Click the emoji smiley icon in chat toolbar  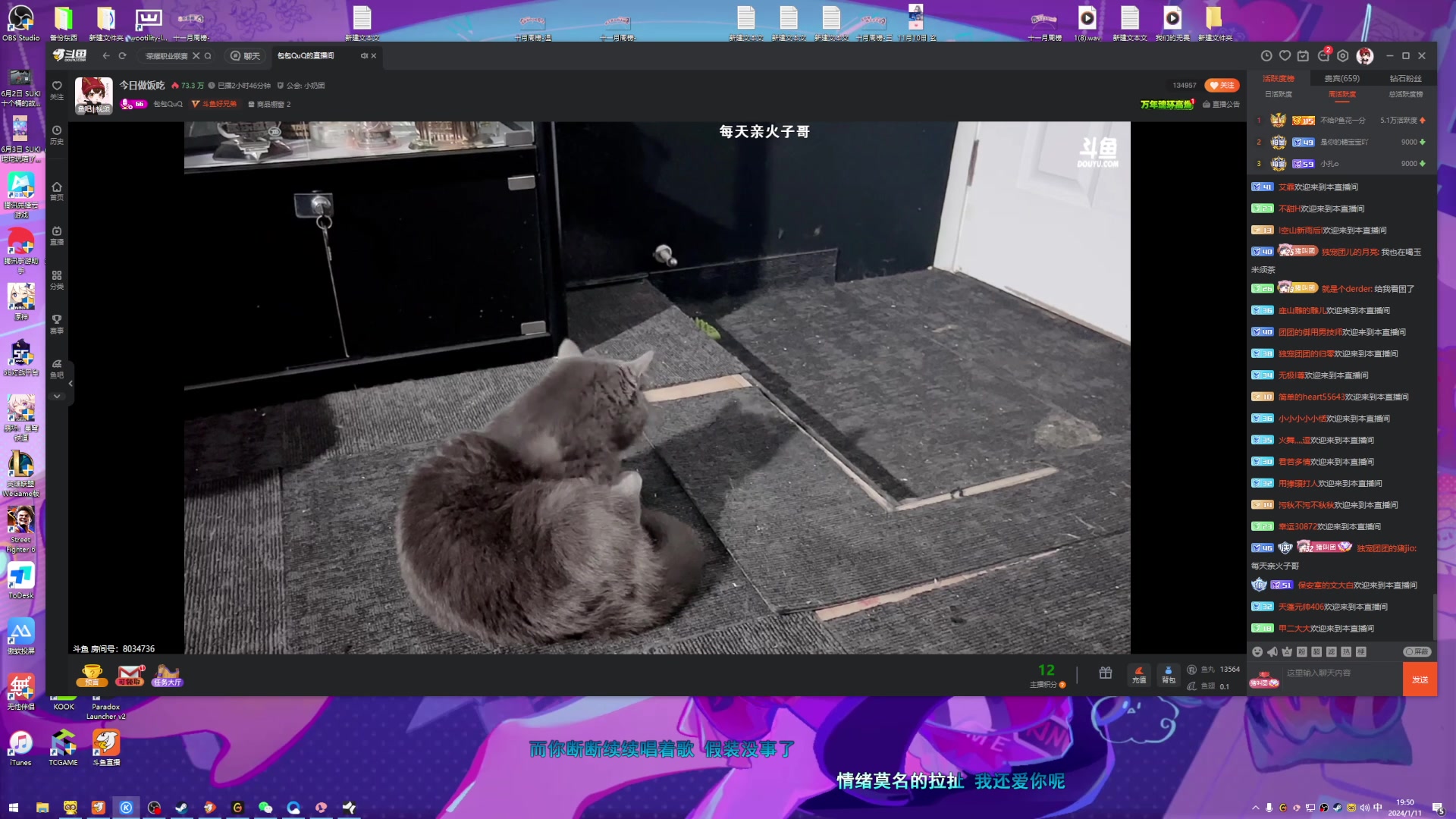[x=1257, y=652]
